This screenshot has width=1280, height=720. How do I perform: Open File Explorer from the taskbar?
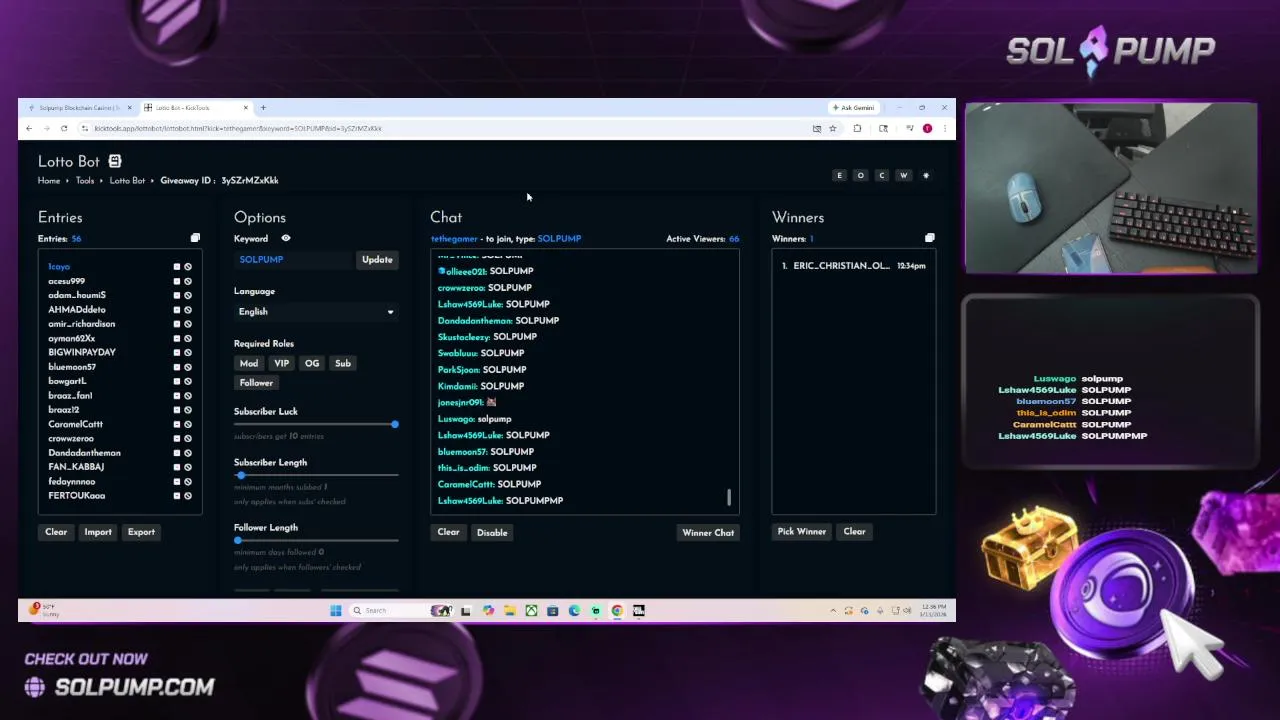point(509,610)
